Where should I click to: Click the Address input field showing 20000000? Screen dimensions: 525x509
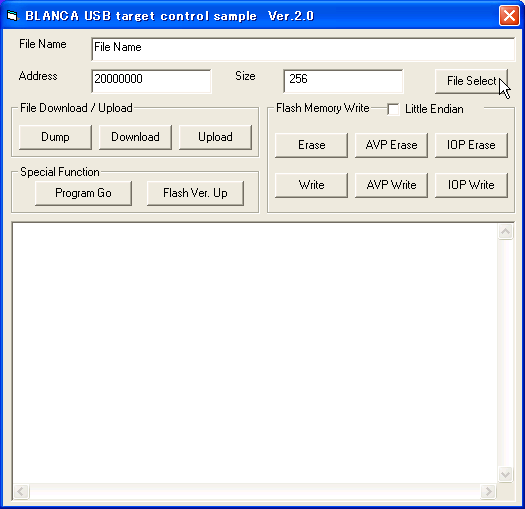(151, 81)
